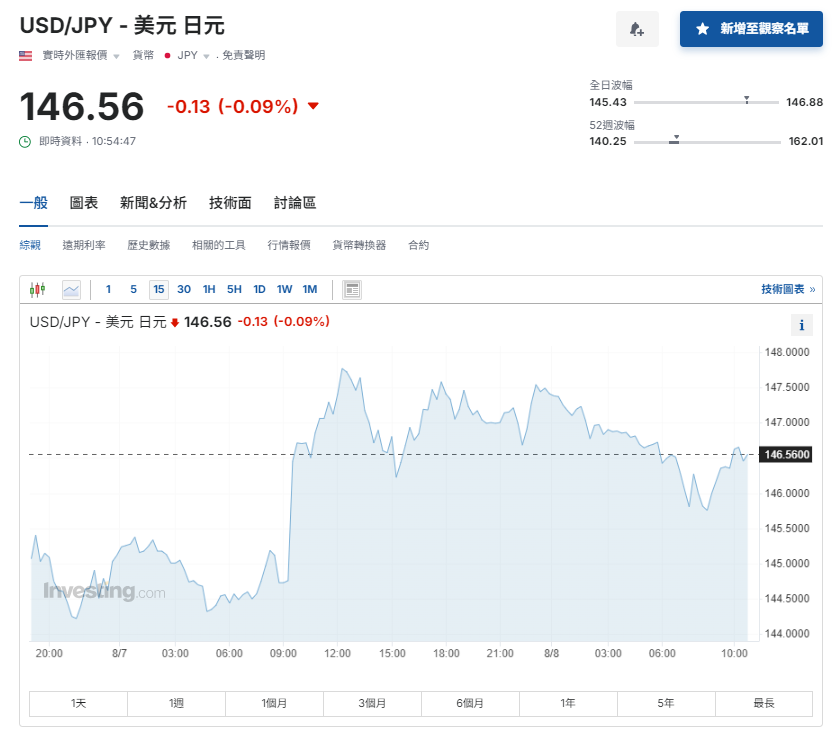The height and width of the screenshot is (752, 838).
Task: Open the 免責聲明 link
Action: tap(244, 56)
